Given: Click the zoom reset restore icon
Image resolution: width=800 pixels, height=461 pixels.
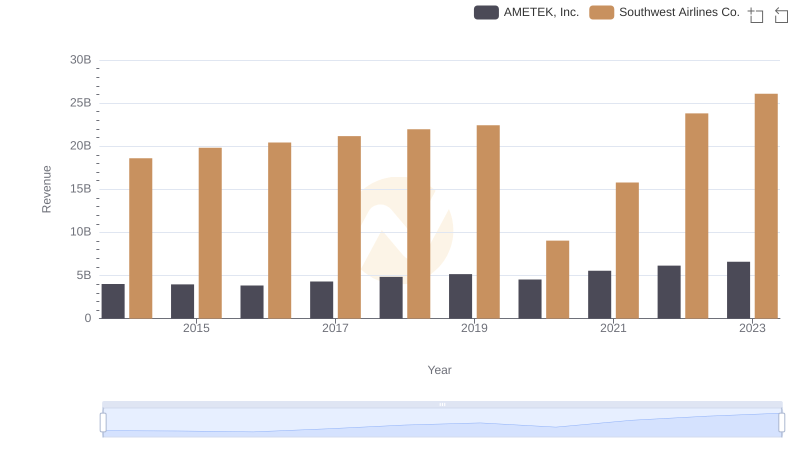Looking at the screenshot, I should coord(781,15).
